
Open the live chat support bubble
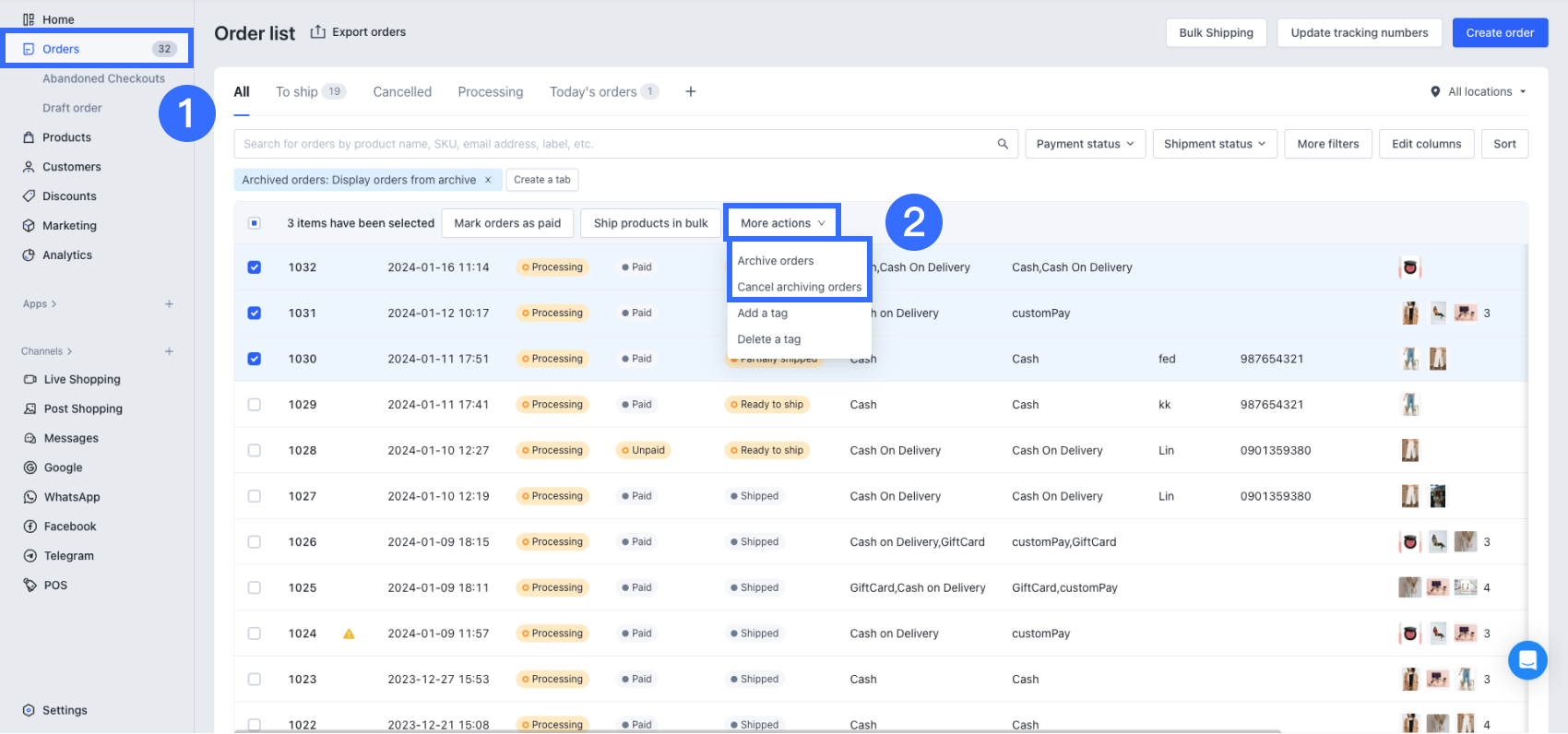coord(1527,660)
